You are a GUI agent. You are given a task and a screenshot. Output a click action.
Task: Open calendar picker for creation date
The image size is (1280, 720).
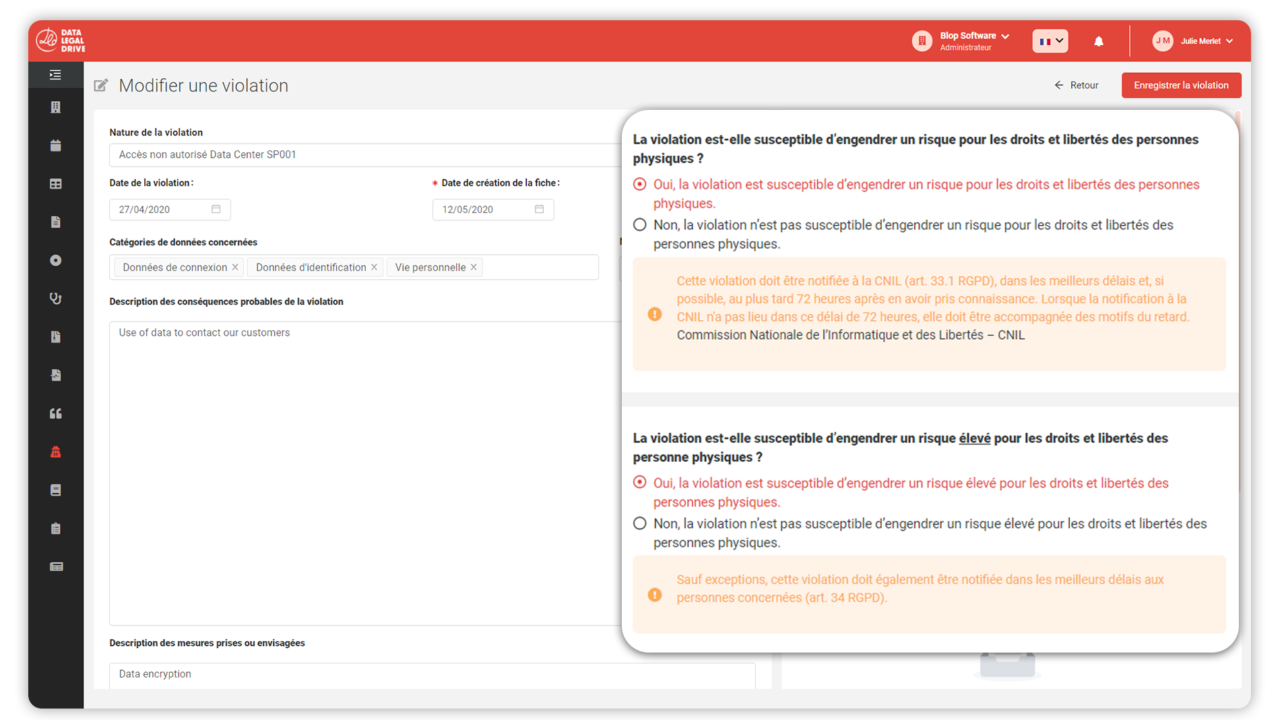(539, 209)
